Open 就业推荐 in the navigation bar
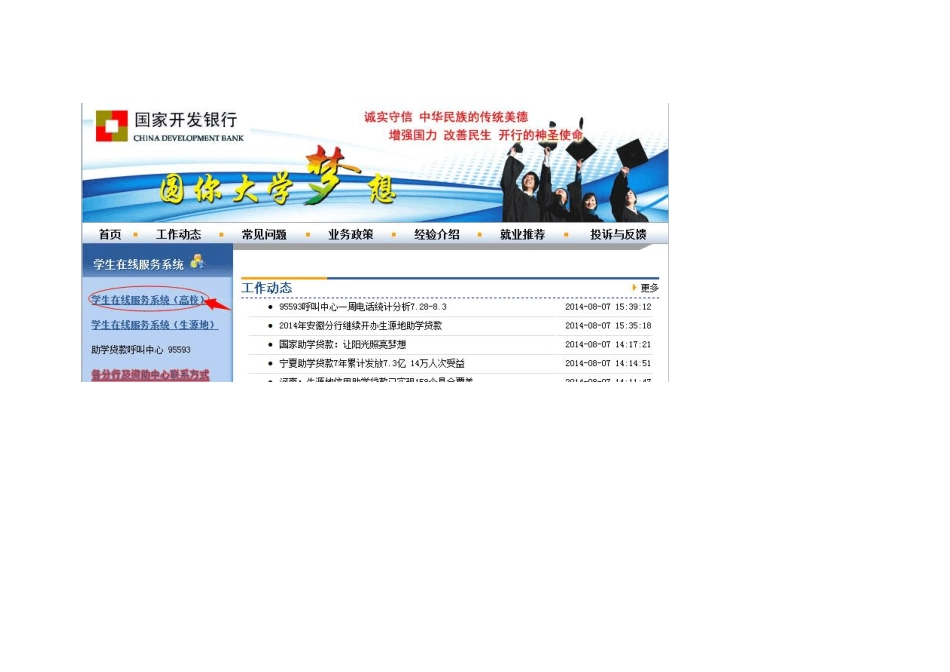Screen dimensions: 950x672 tap(522, 235)
